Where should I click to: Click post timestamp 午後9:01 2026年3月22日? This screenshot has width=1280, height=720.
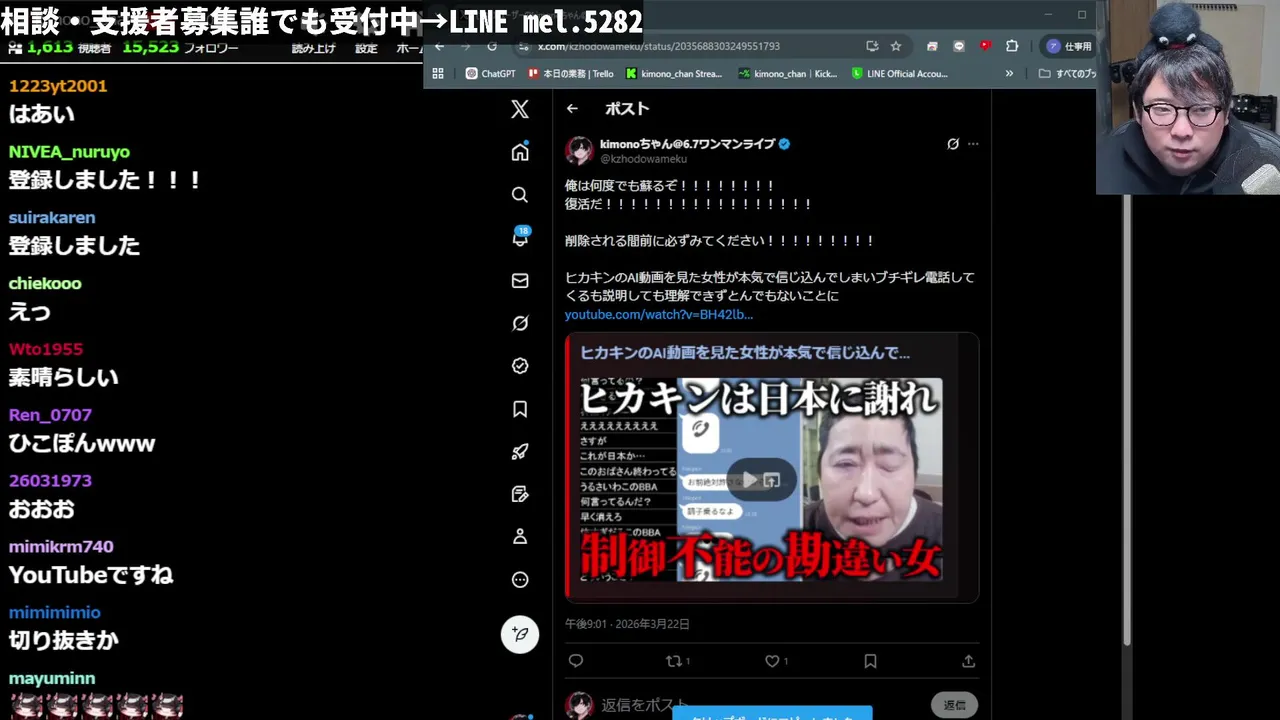(627, 623)
